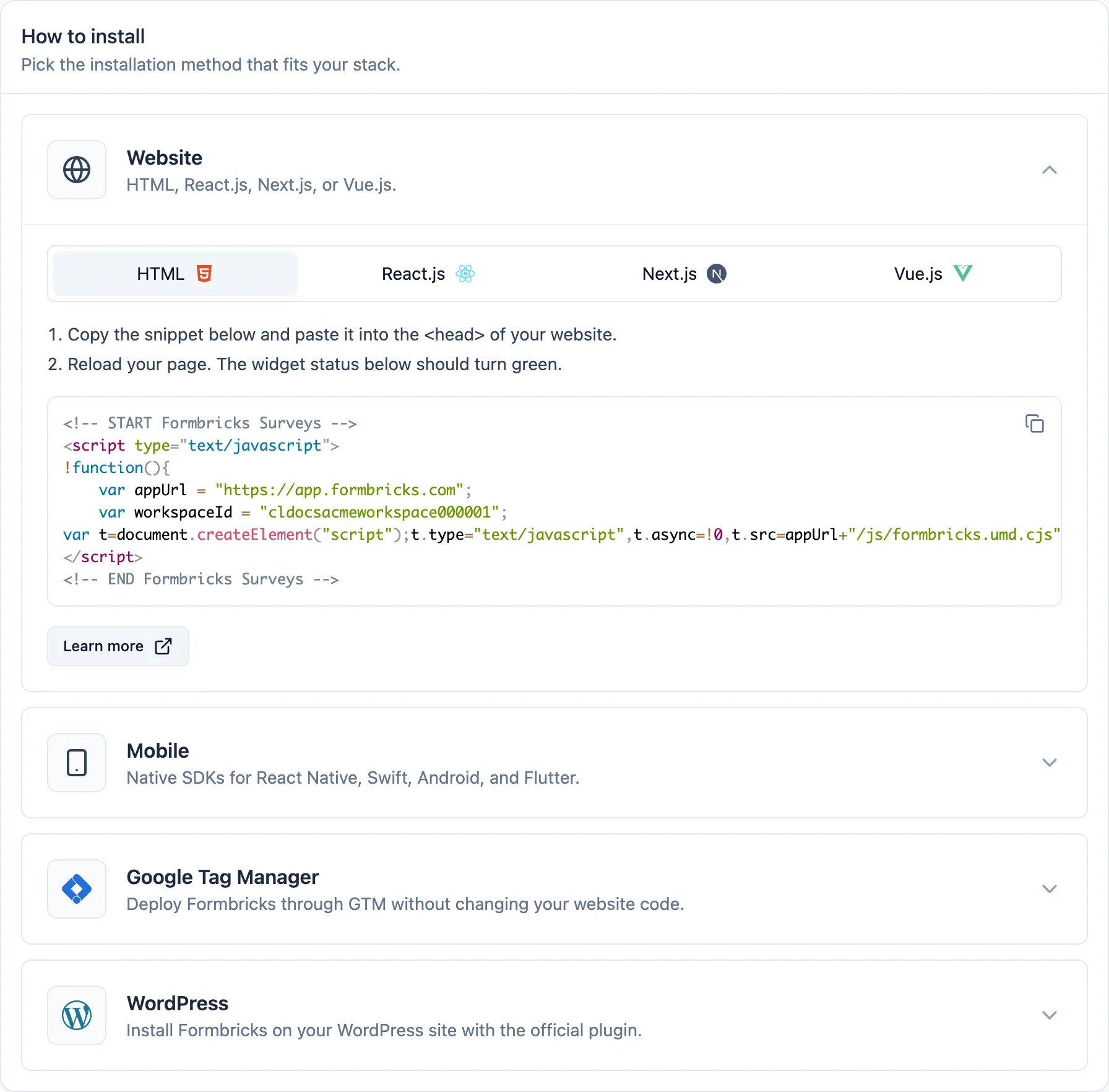1109x1092 pixels.
Task: Click 'Deploy Formbricks through GTM' description
Action: click(405, 904)
